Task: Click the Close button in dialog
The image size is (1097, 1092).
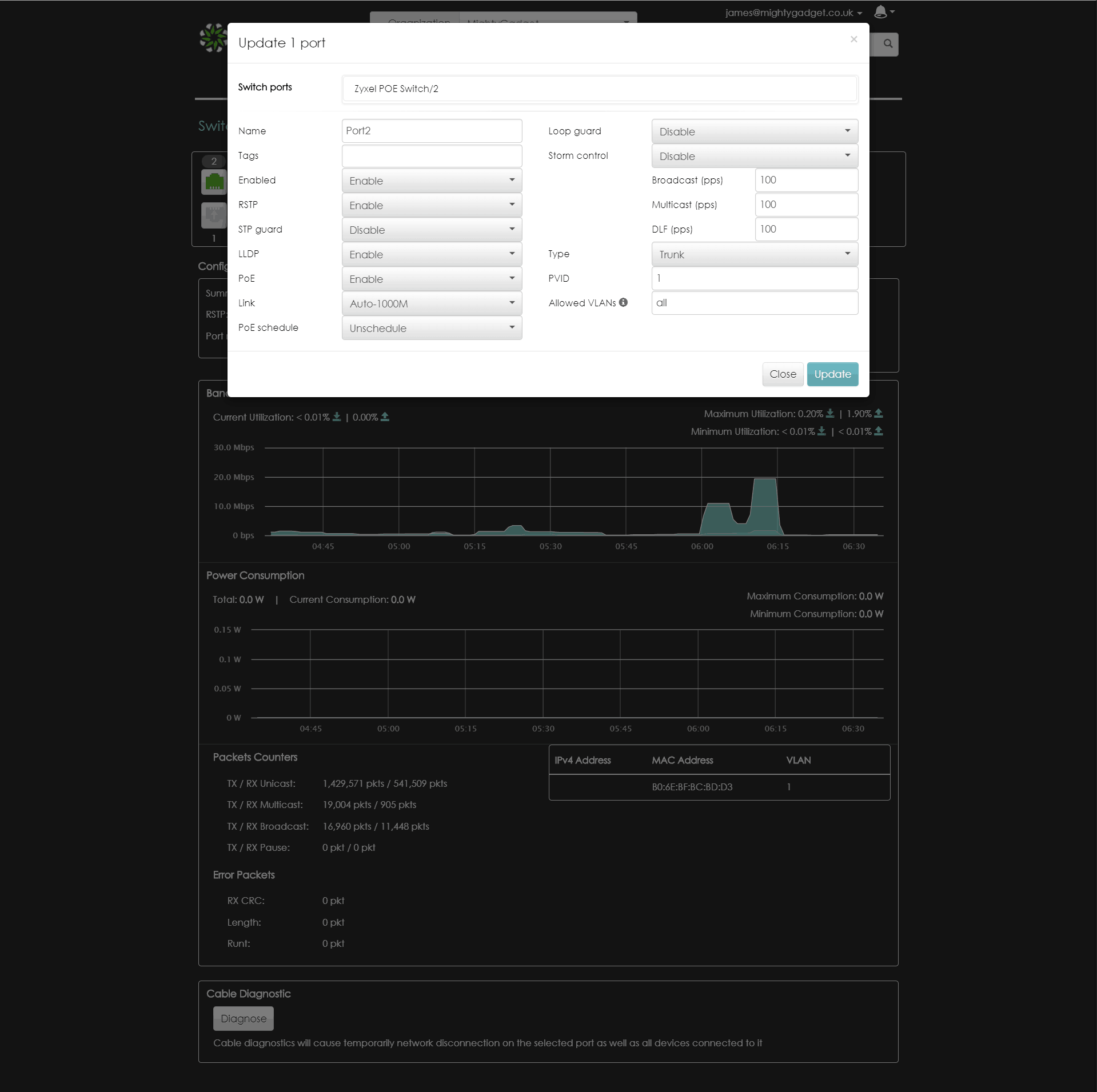Action: tap(783, 374)
